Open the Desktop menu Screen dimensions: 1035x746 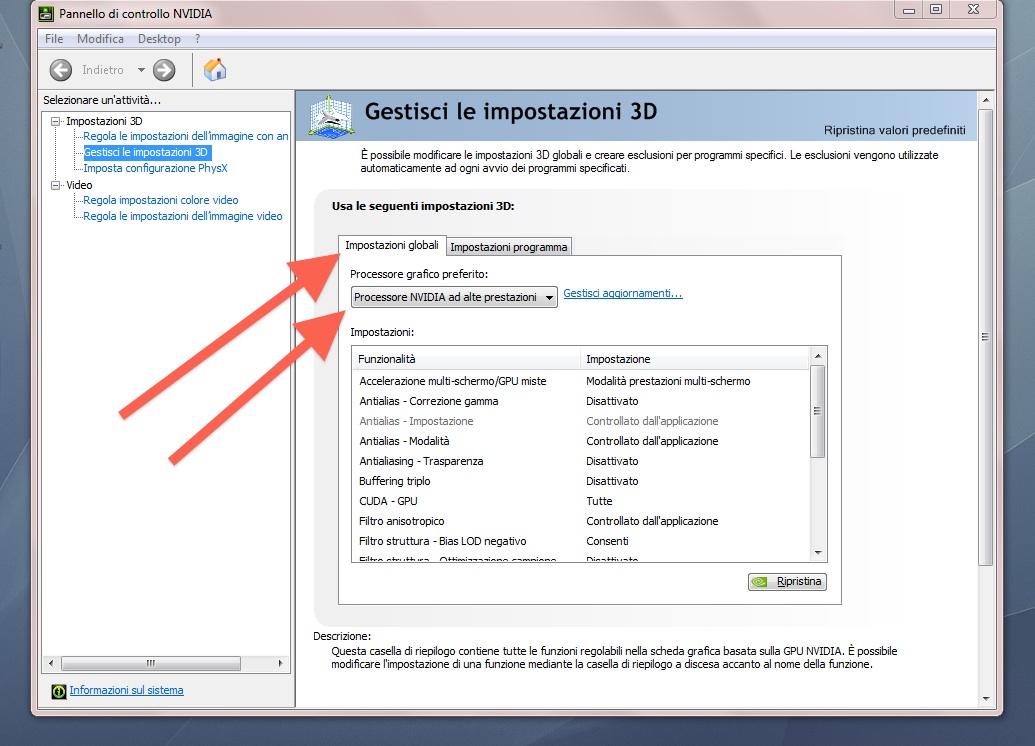pos(159,39)
